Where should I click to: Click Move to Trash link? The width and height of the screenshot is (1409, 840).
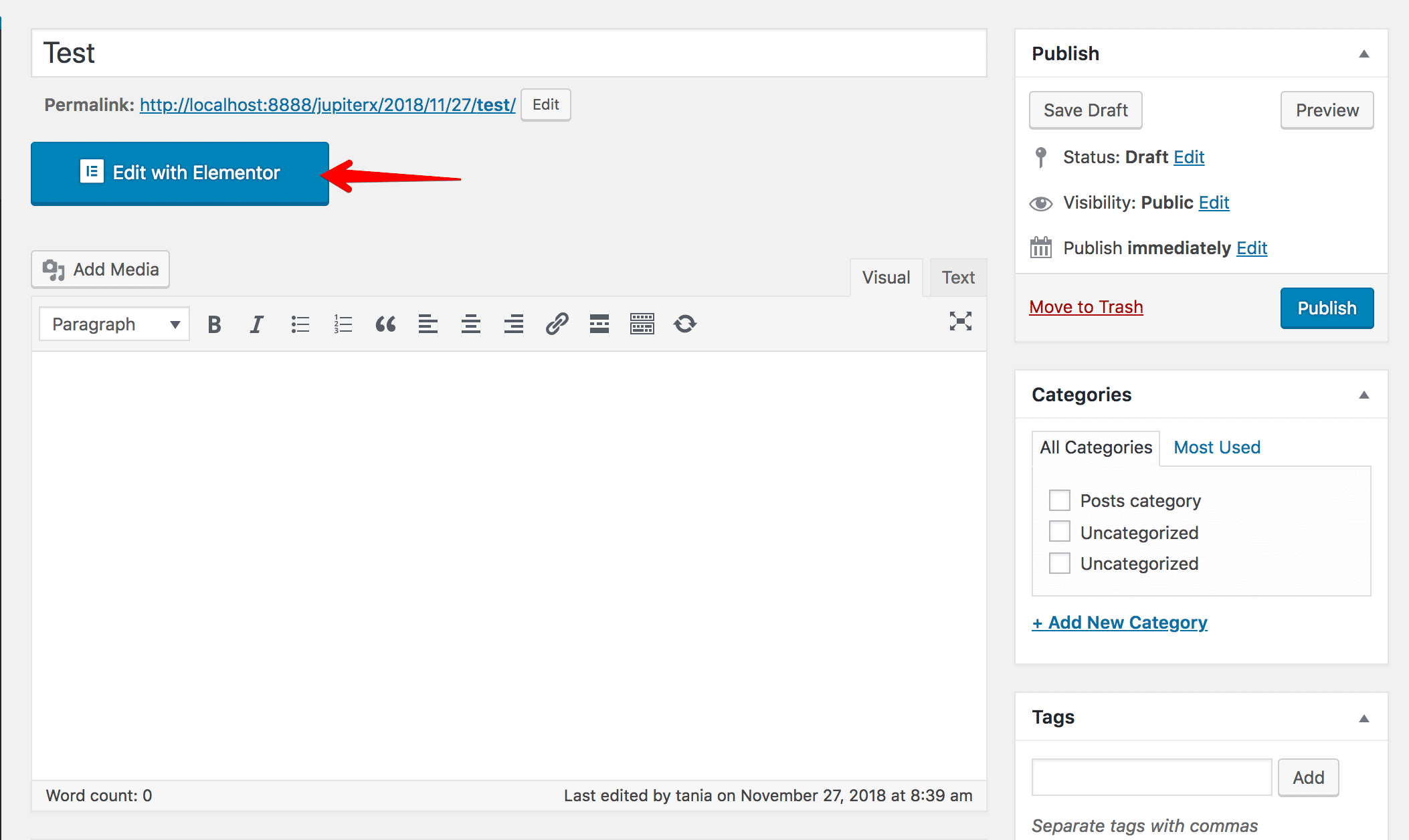1085,307
